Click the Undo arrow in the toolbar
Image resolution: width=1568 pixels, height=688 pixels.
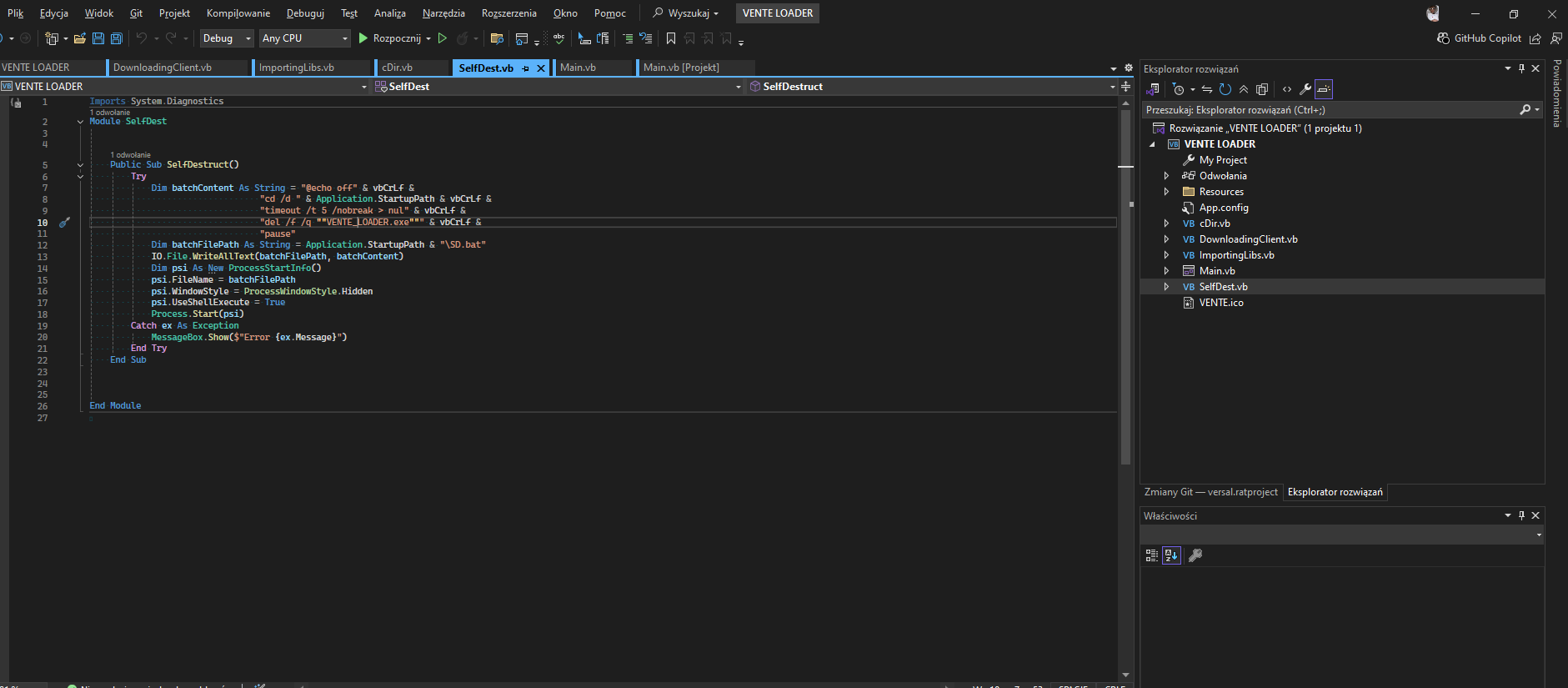[x=142, y=38]
